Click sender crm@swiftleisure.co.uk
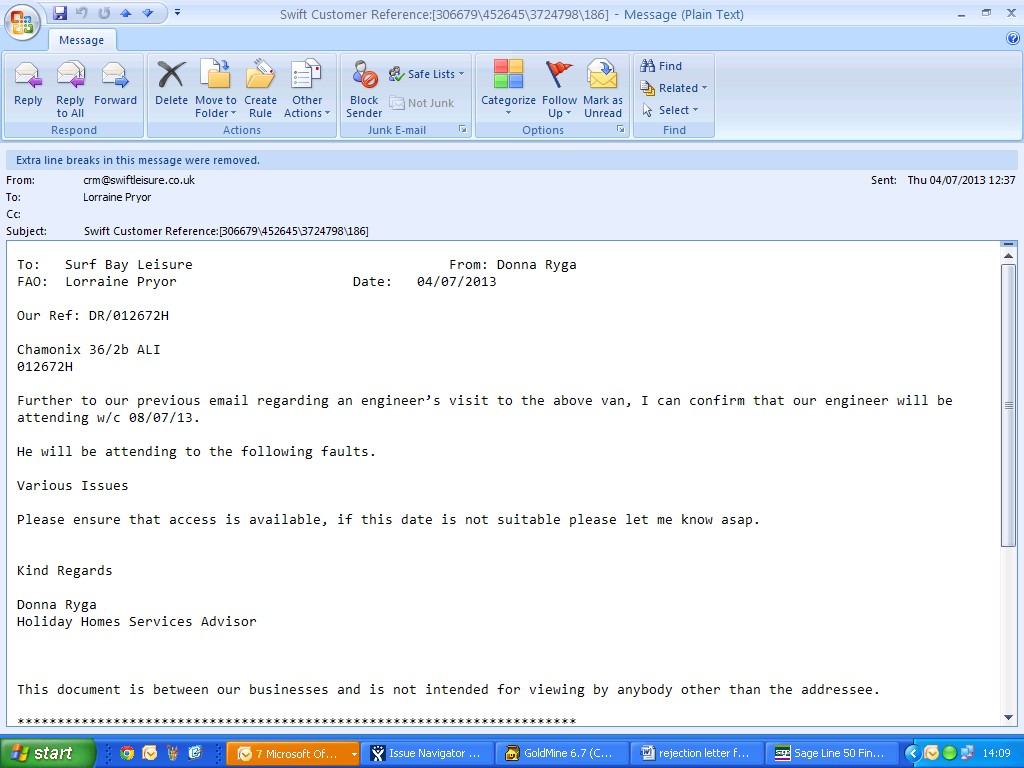This screenshot has width=1024, height=768. 139,180
